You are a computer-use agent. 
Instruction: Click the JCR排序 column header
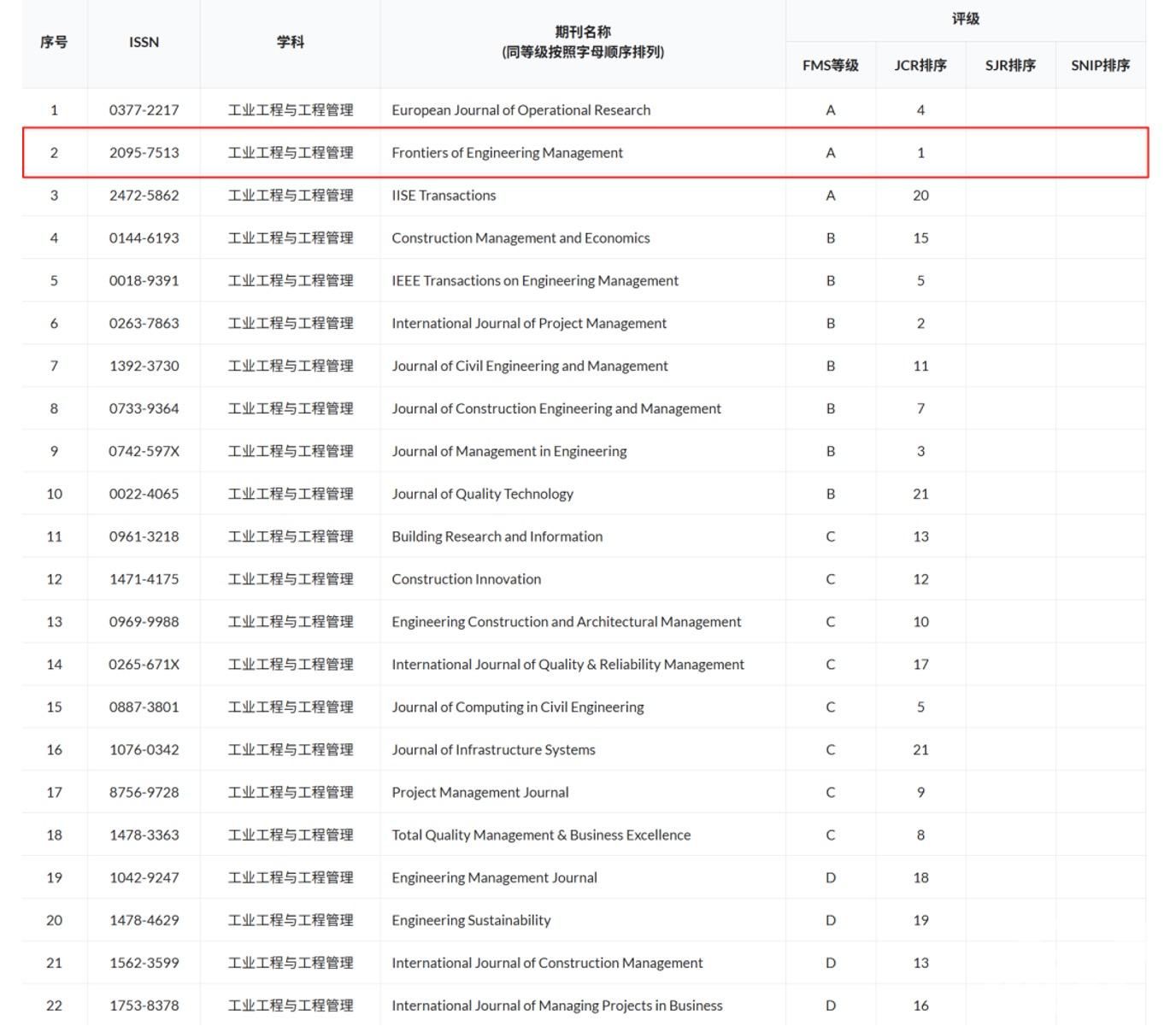point(920,65)
